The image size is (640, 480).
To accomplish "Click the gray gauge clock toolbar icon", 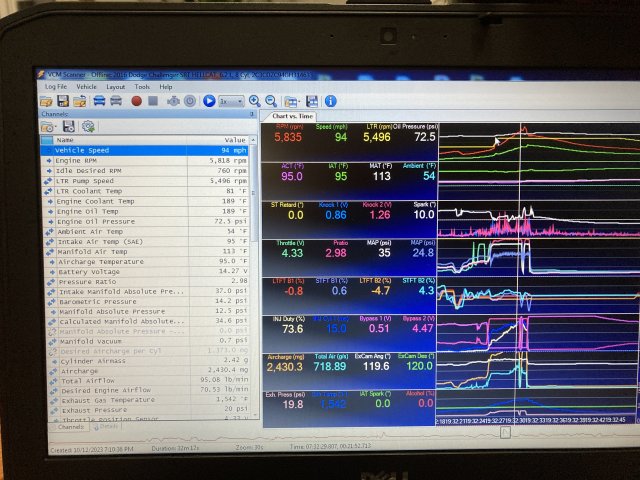I will pos(190,101).
